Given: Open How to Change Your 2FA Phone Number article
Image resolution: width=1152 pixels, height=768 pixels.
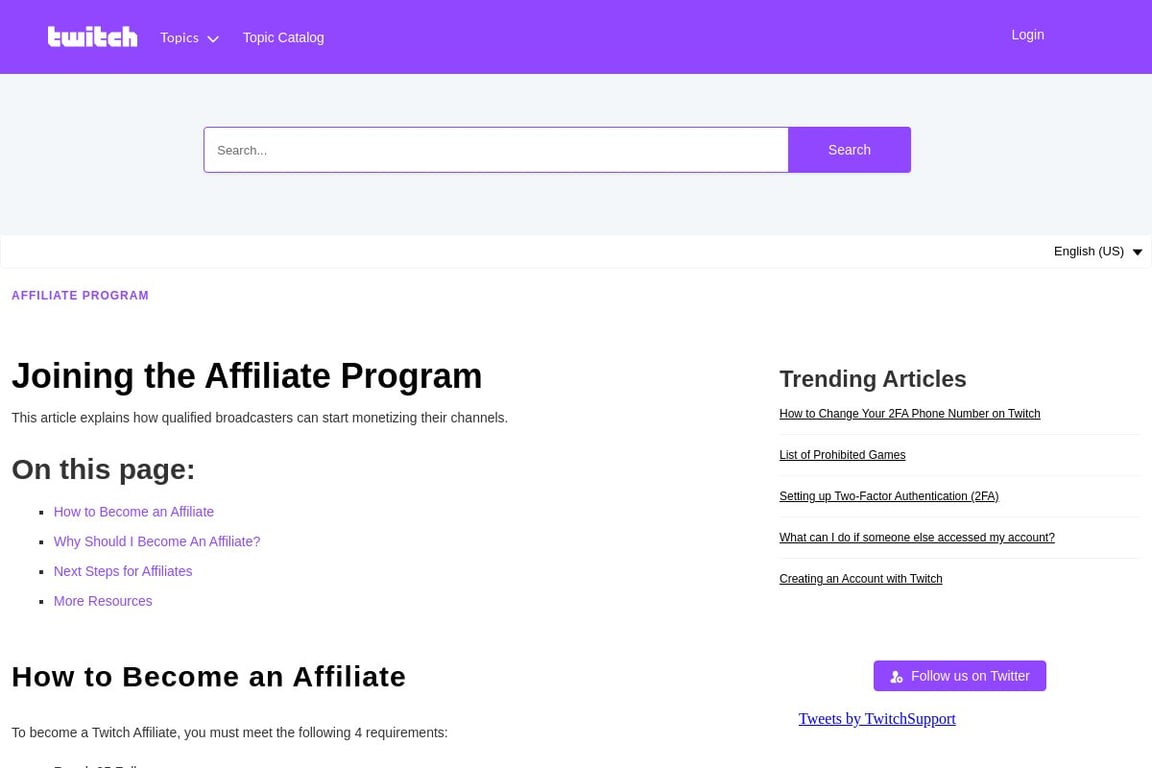Looking at the screenshot, I should point(909,414).
